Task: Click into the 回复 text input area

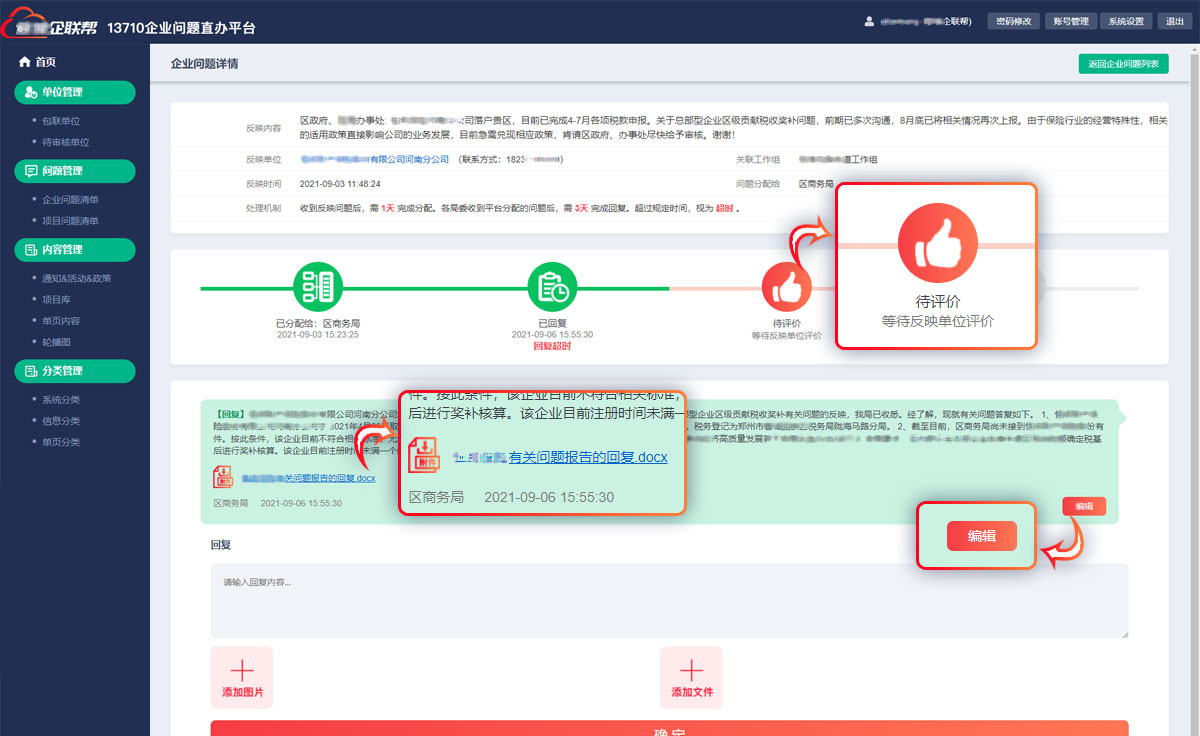Action: (x=669, y=600)
